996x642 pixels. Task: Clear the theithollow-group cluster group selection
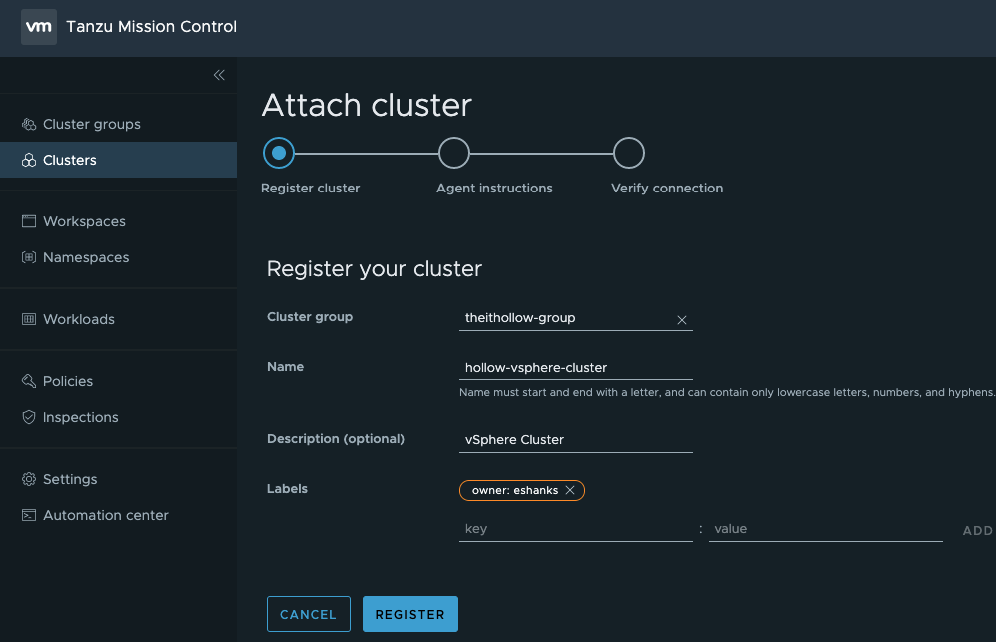coord(682,320)
